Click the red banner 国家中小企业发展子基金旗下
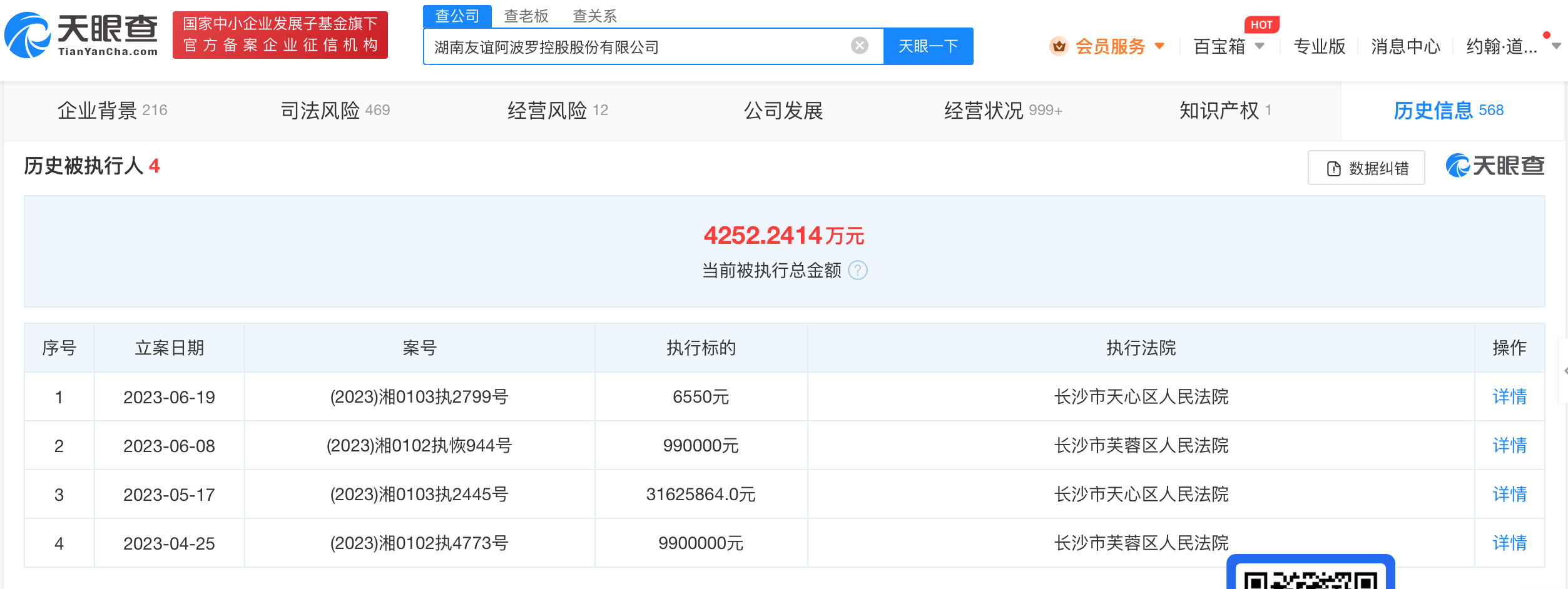 click(280, 35)
